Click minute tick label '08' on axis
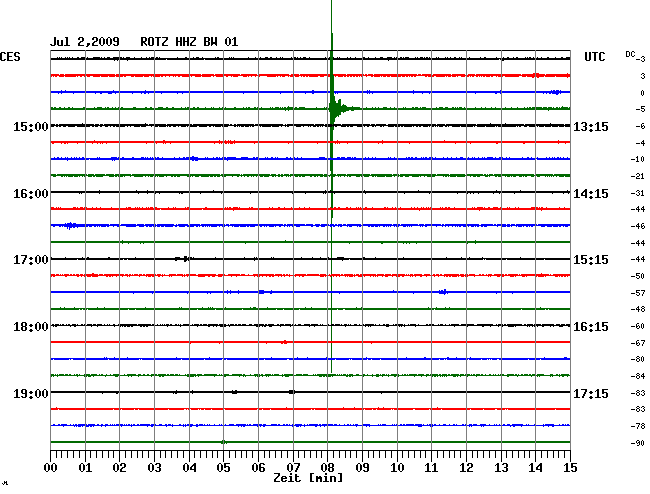 327,467
